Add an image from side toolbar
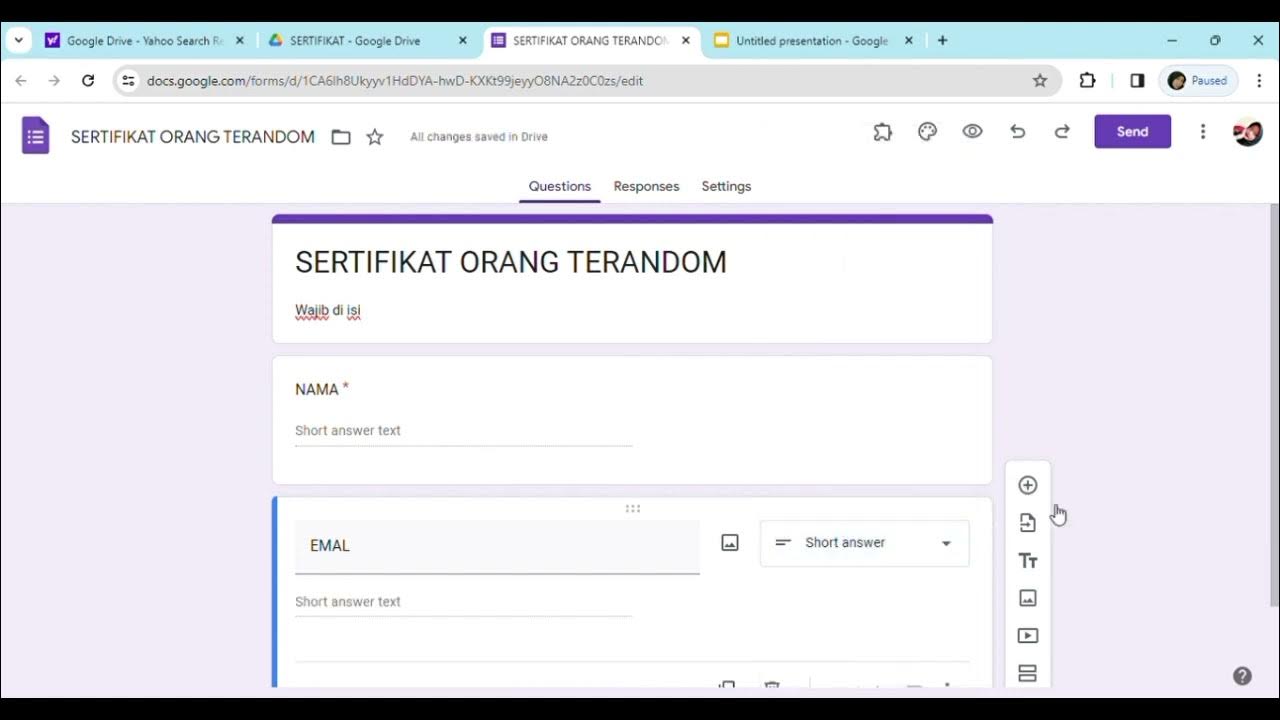 [x=1027, y=598]
